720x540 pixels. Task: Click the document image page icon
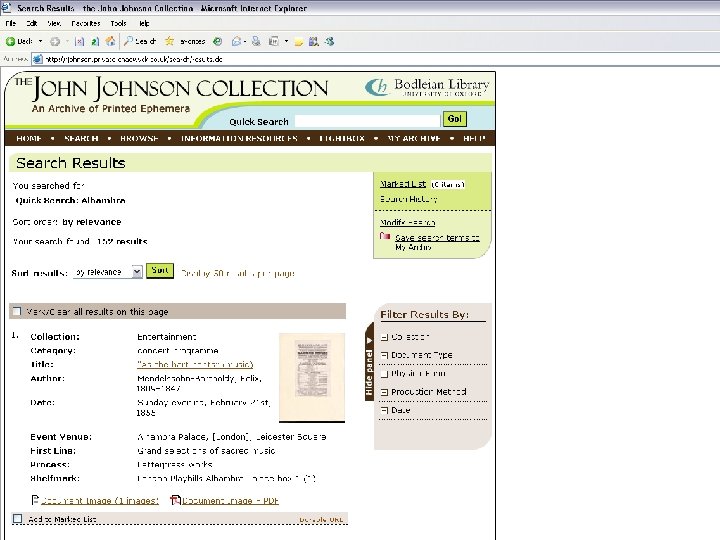point(35,500)
